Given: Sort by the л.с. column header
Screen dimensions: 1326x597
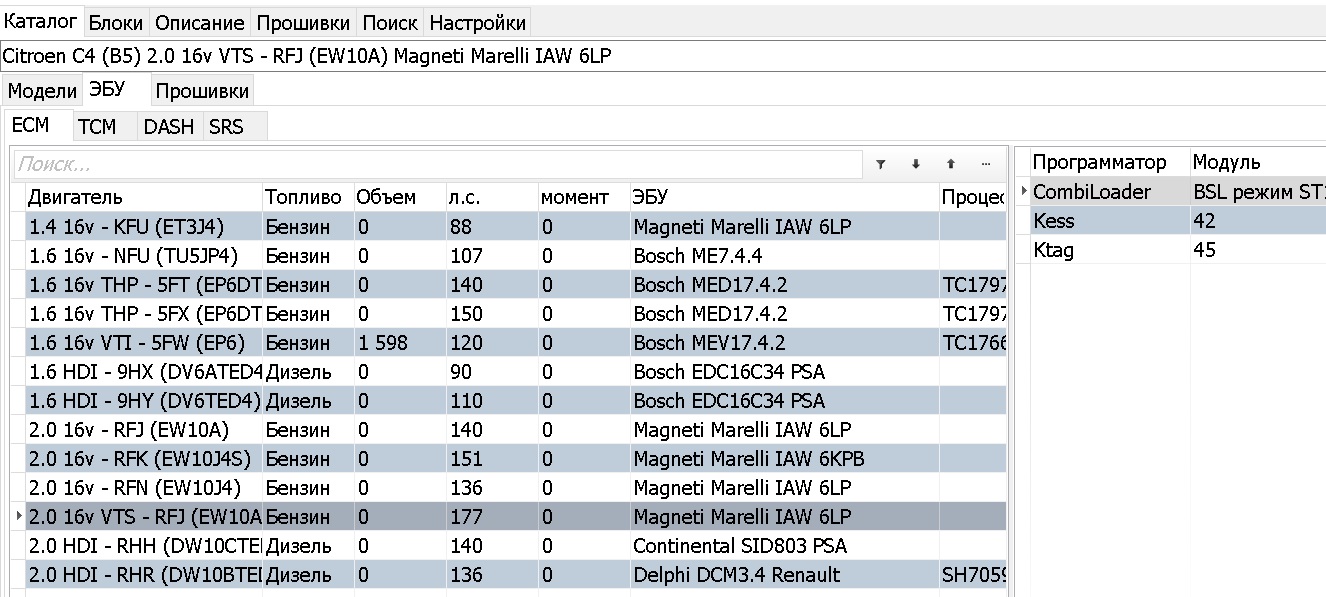Looking at the screenshot, I should [x=490, y=197].
